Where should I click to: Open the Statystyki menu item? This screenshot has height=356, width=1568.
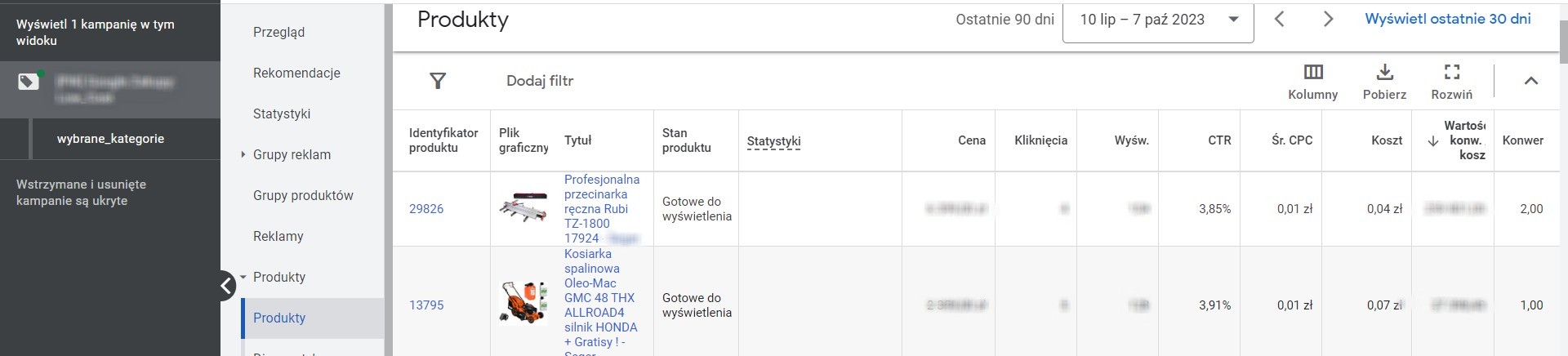coord(282,113)
